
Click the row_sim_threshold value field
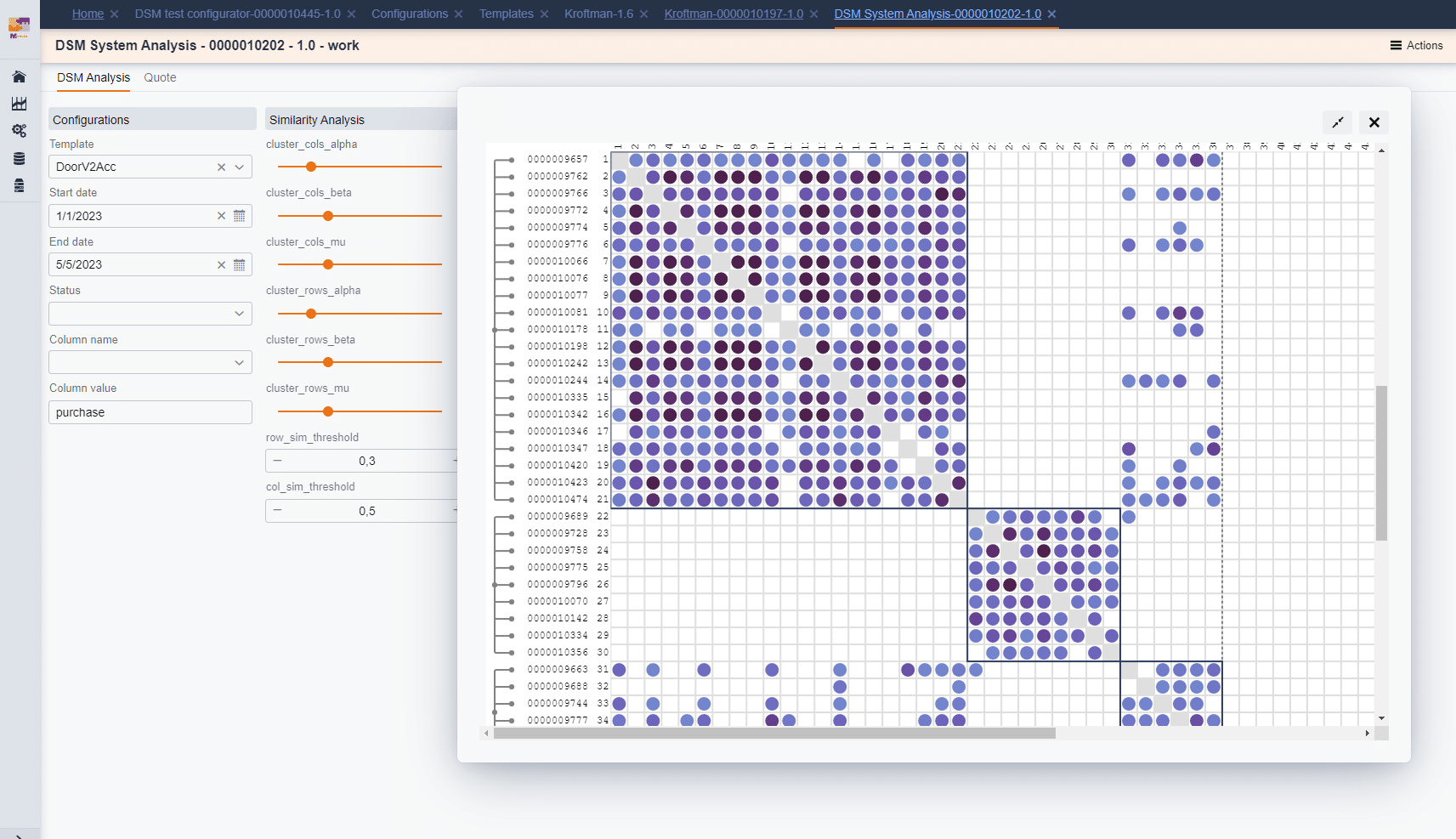click(x=366, y=461)
